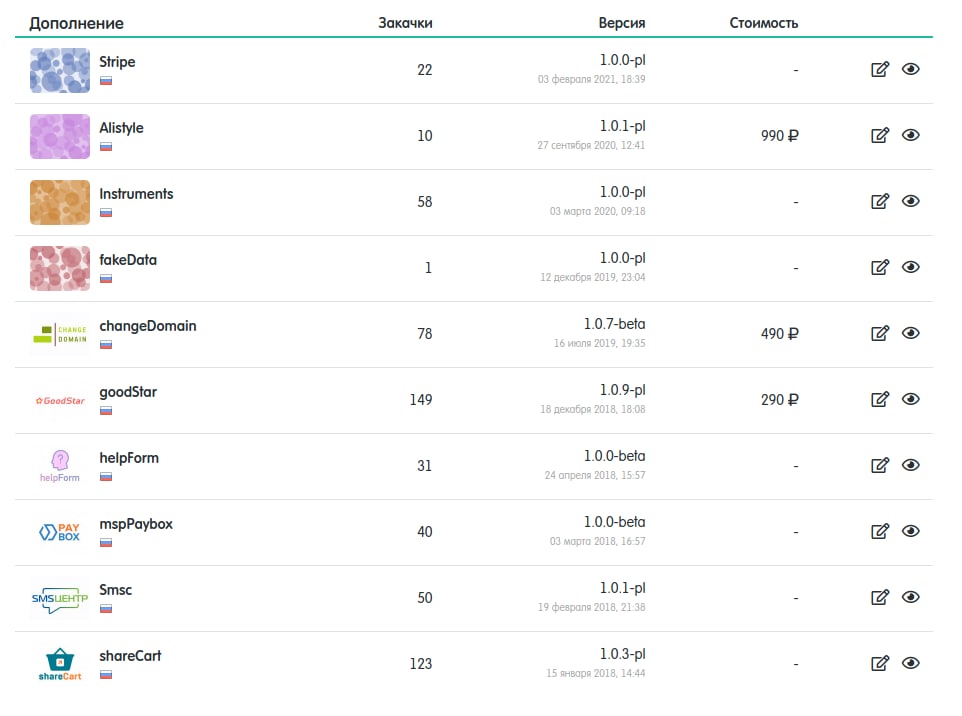This screenshot has height=716, width=962.
Task: Open the helpForm add-on link
Action: click(x=129, y=458)
